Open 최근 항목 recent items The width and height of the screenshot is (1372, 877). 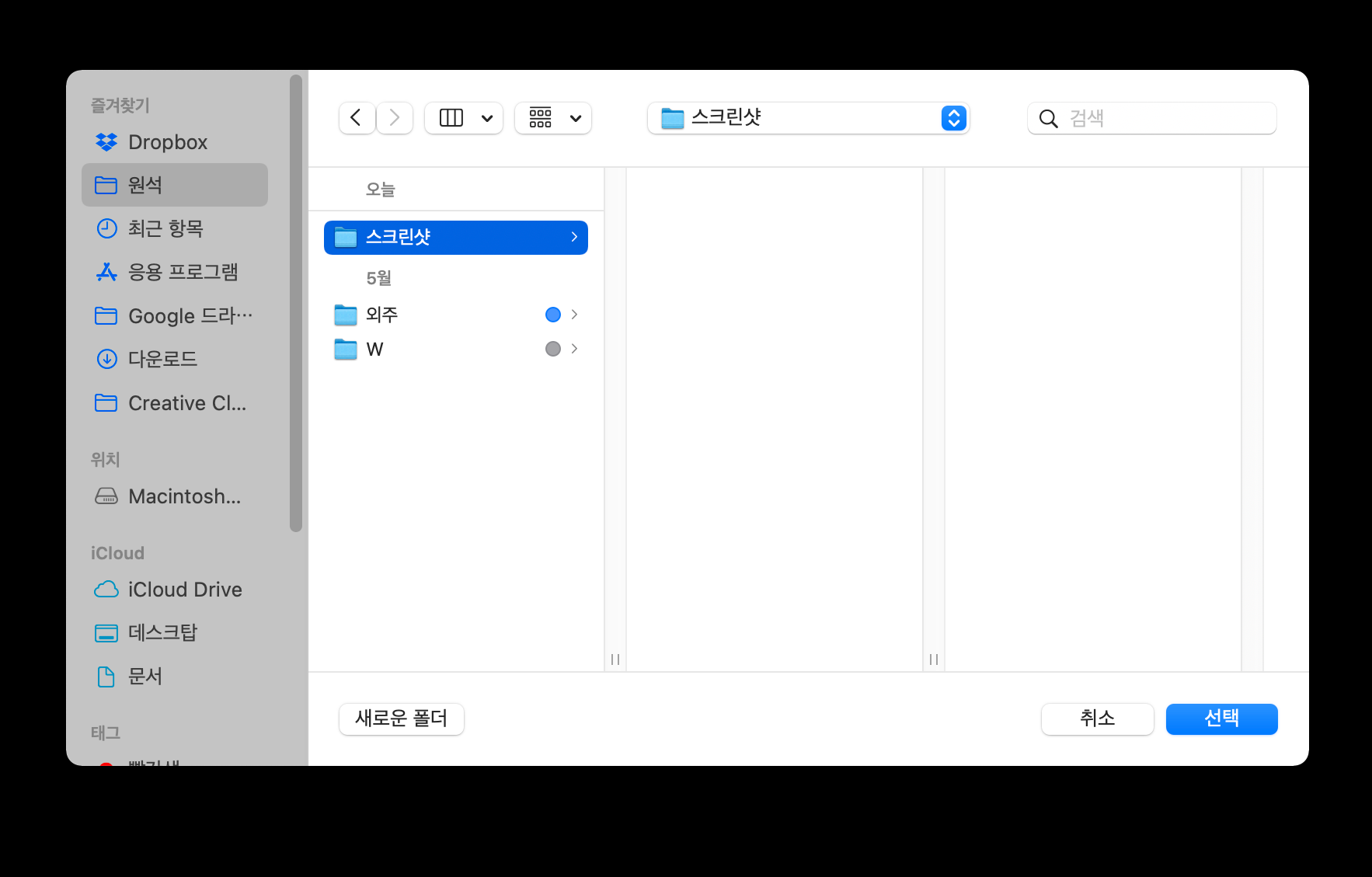click(174, 228)
